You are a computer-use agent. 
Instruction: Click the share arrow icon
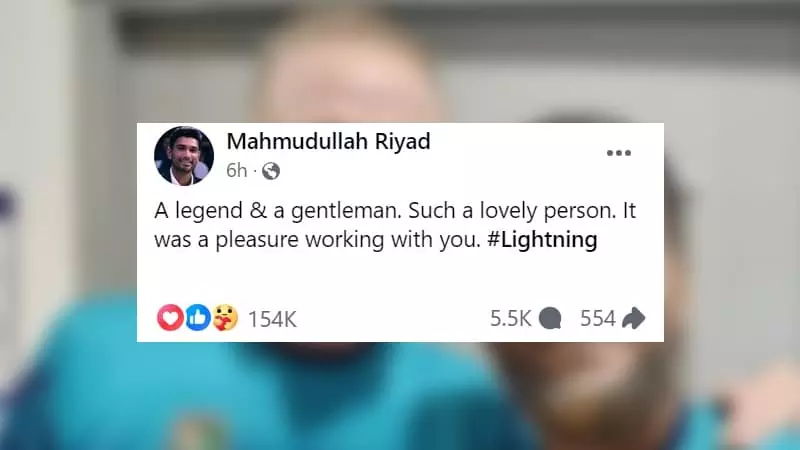pos(634,318)
